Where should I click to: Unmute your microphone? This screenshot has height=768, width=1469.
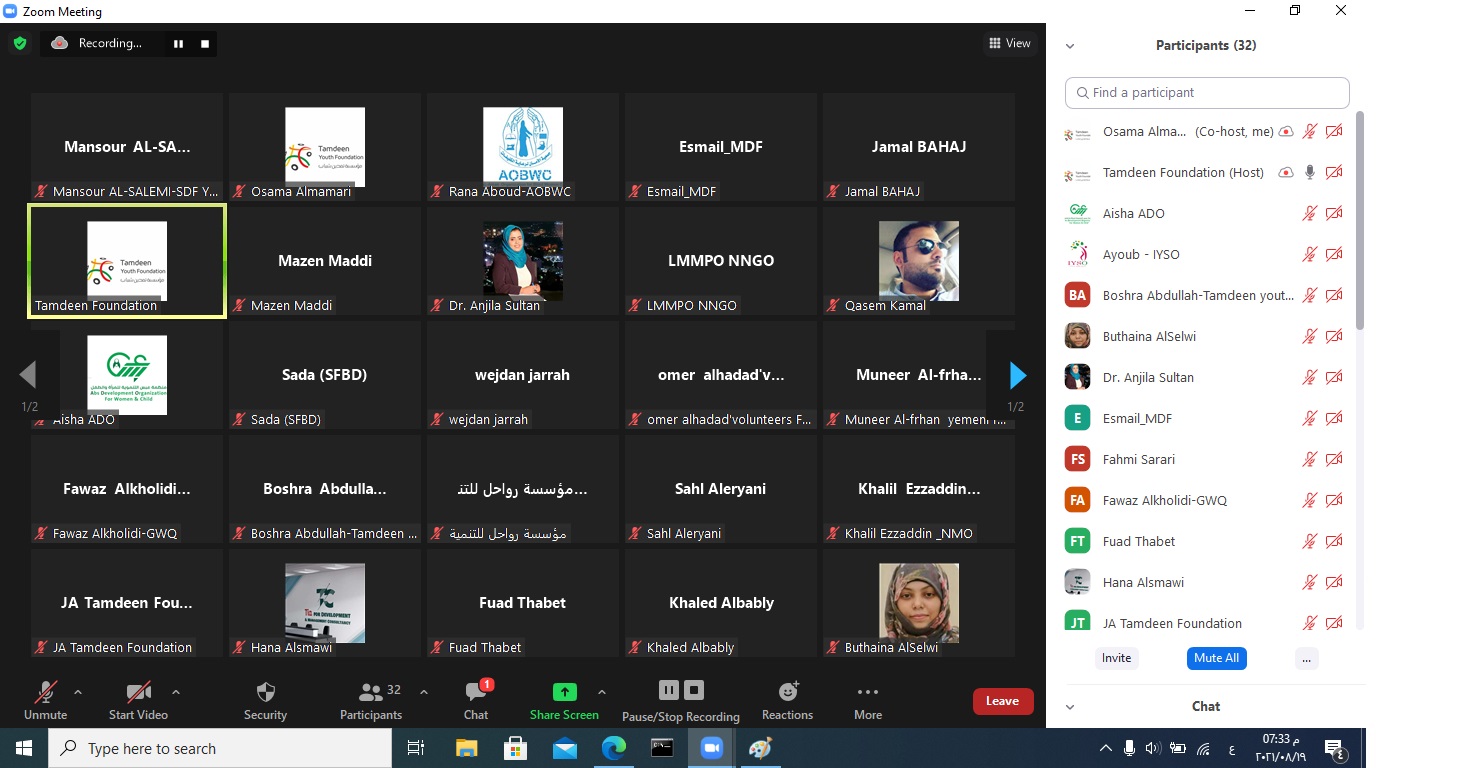point(46,700)
